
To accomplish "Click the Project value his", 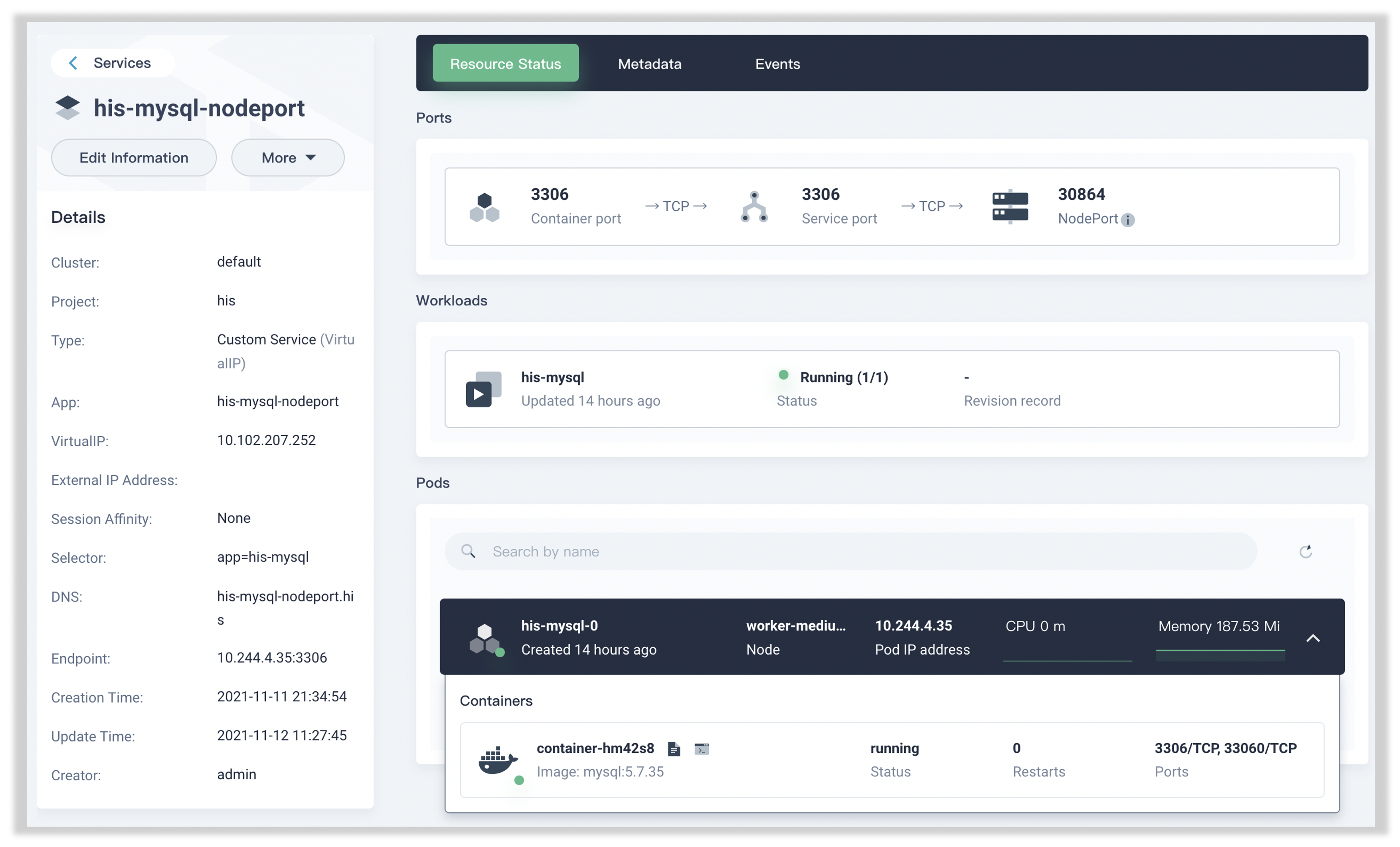I will pos(225,300).
